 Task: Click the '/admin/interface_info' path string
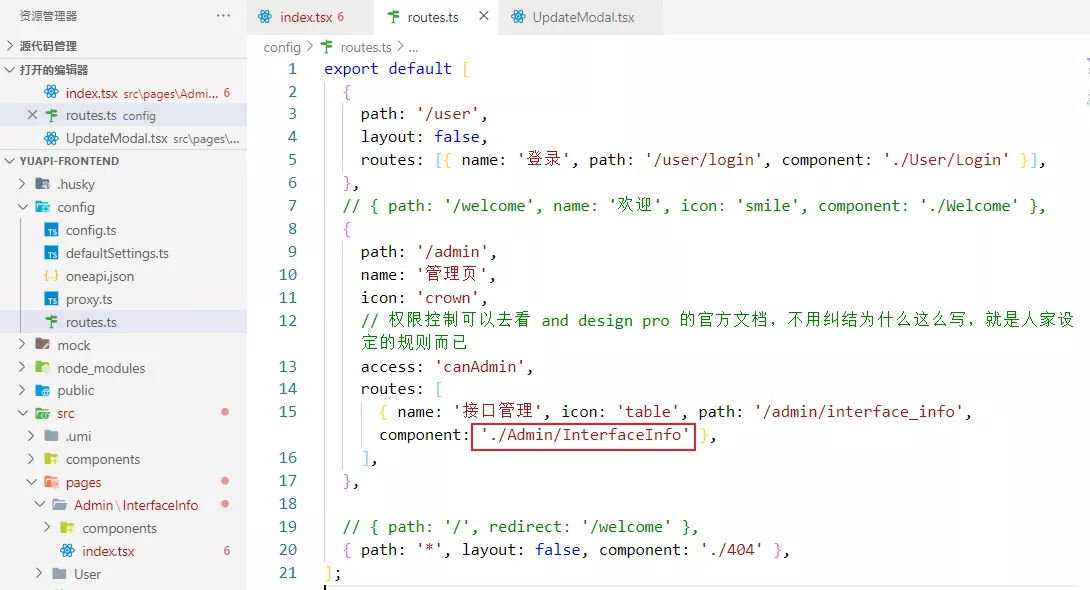pos(859,411)
